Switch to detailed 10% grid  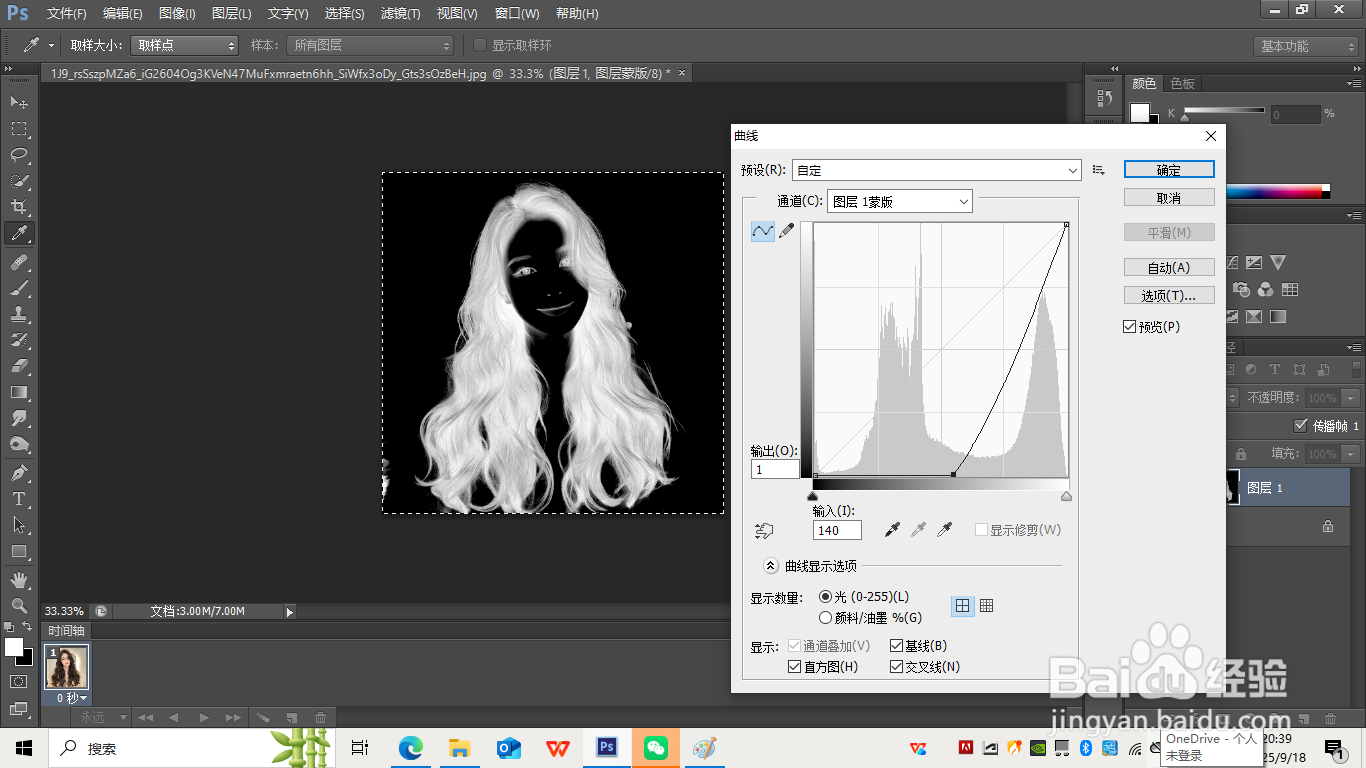pos(987,605)
